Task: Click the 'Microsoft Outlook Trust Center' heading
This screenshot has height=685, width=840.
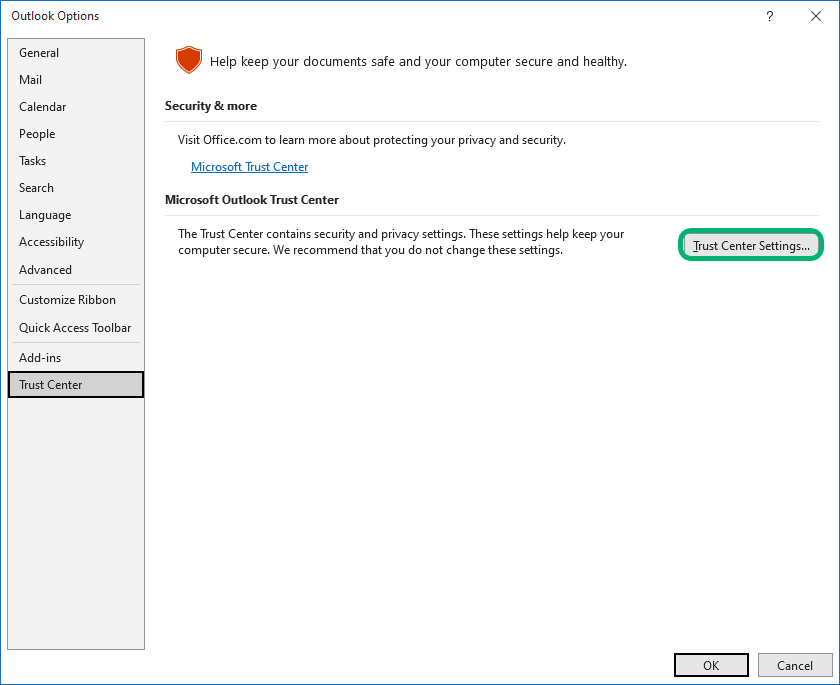Action: [252, 200]
